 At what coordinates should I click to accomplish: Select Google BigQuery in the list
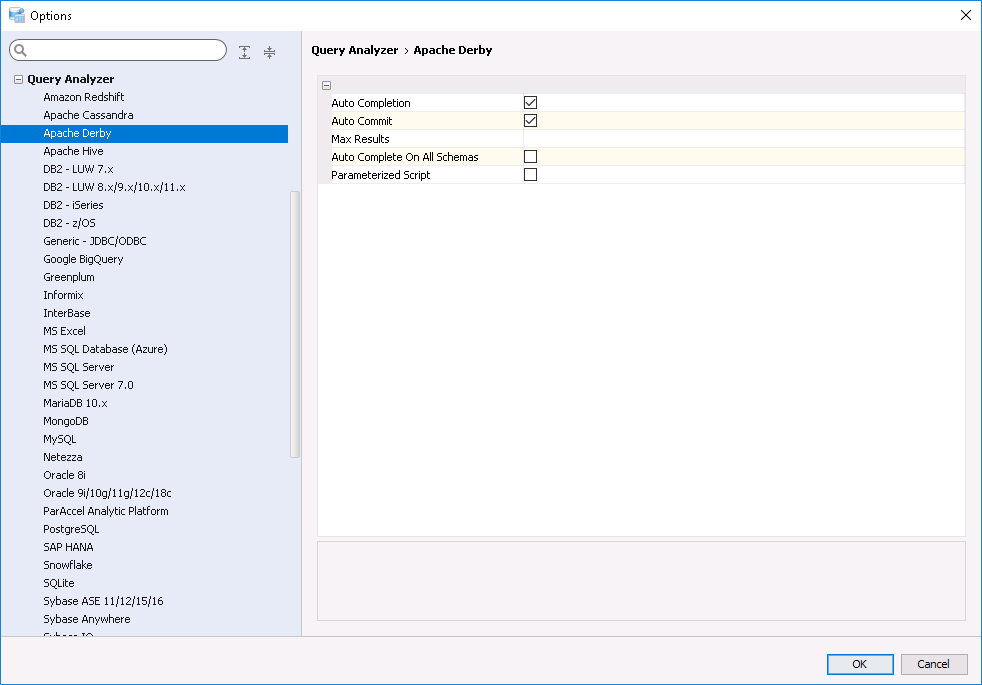click(83, 259)
